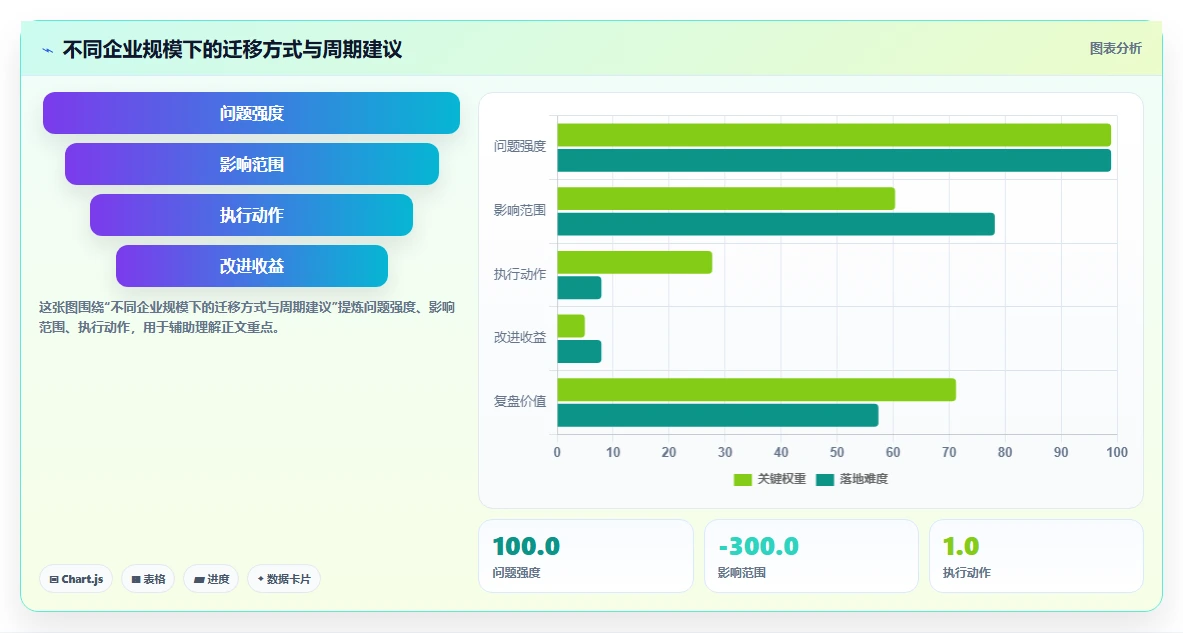Open the 100.0 问题强度 data card

pos(585,556)
